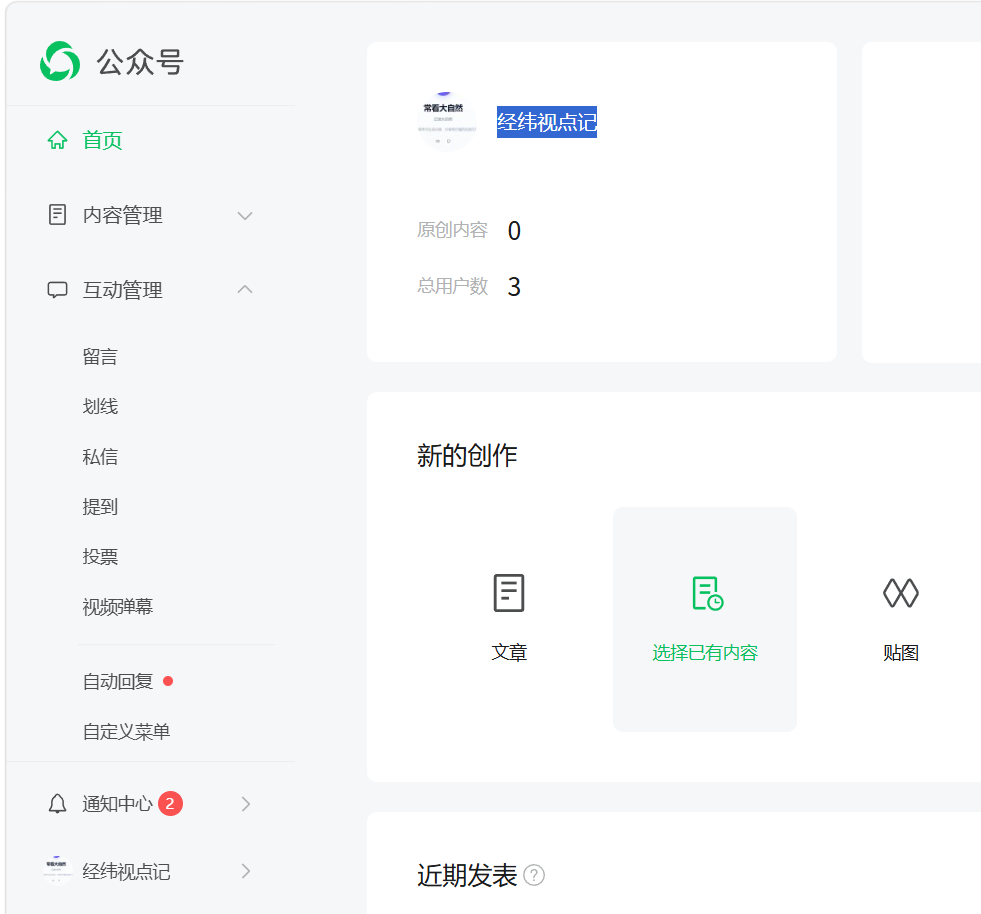
Task: Open 自定义菜单 in the sidebar
Action: pos(126,731)
